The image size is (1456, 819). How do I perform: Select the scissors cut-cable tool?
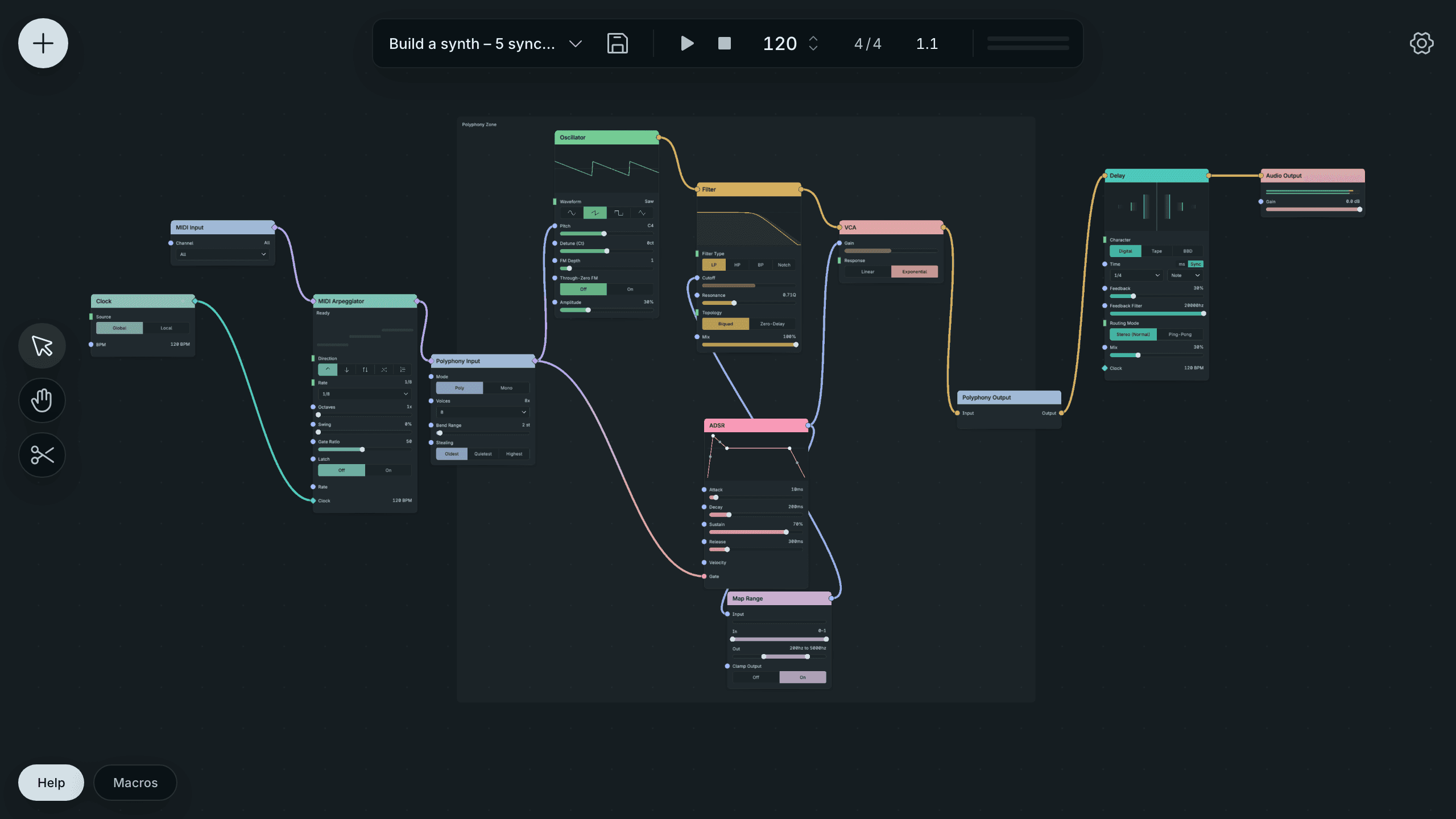[x=42, y=454]
